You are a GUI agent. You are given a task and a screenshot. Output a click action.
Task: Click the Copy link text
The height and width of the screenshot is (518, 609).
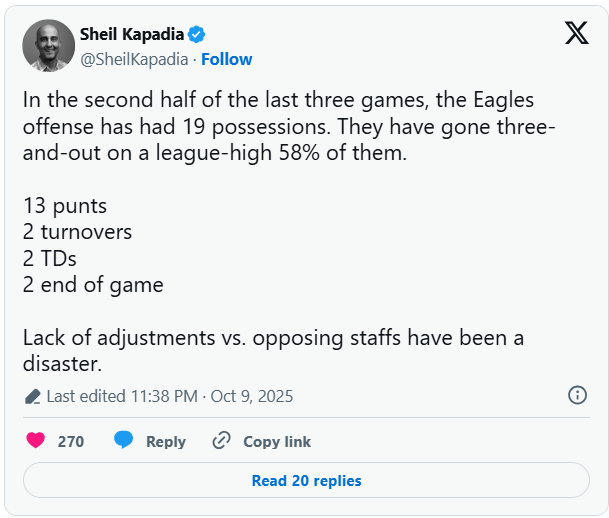pyautogui.click(x=277, y=441)
